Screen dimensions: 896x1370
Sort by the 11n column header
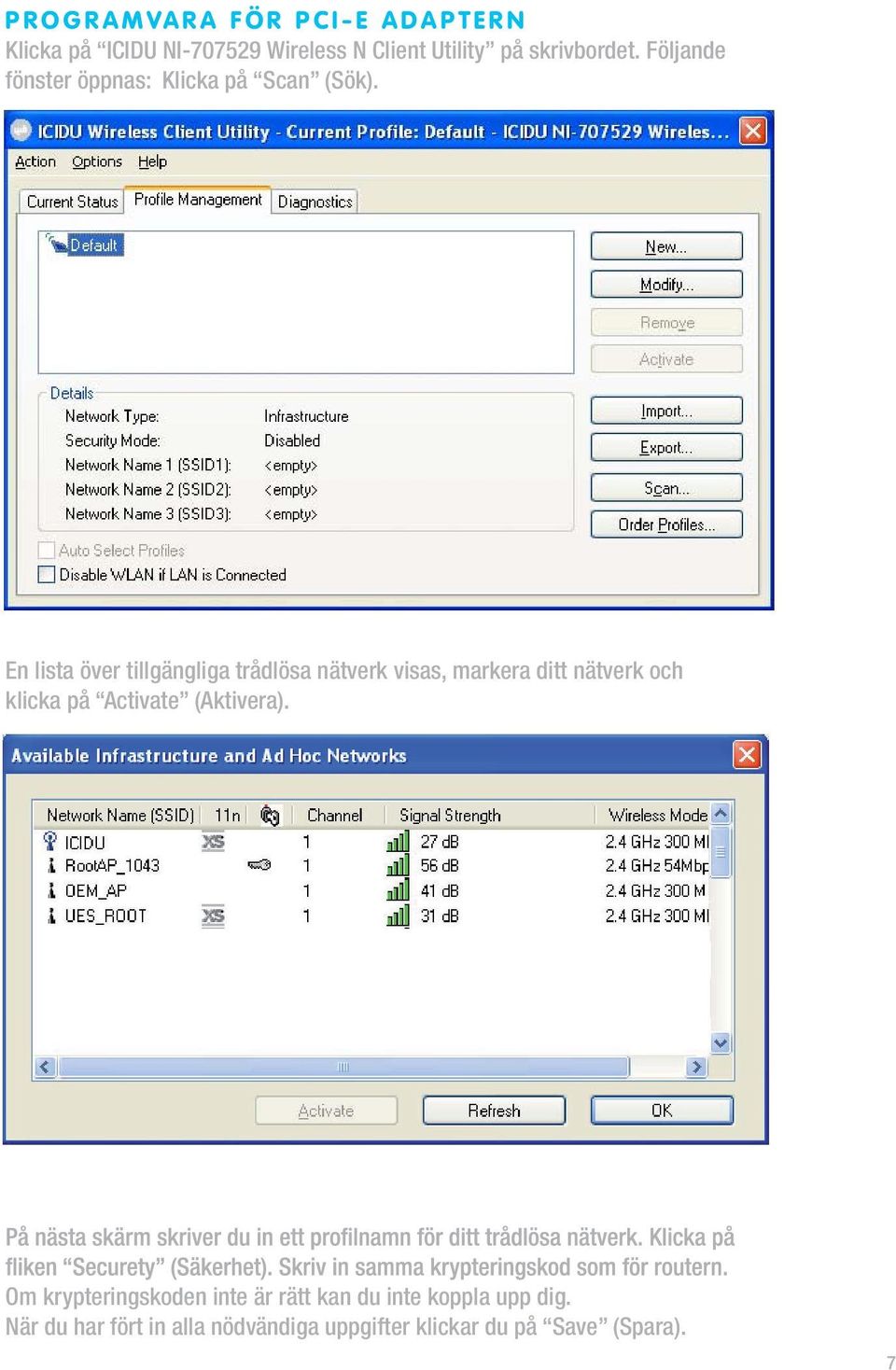click(x=227, y=816)
